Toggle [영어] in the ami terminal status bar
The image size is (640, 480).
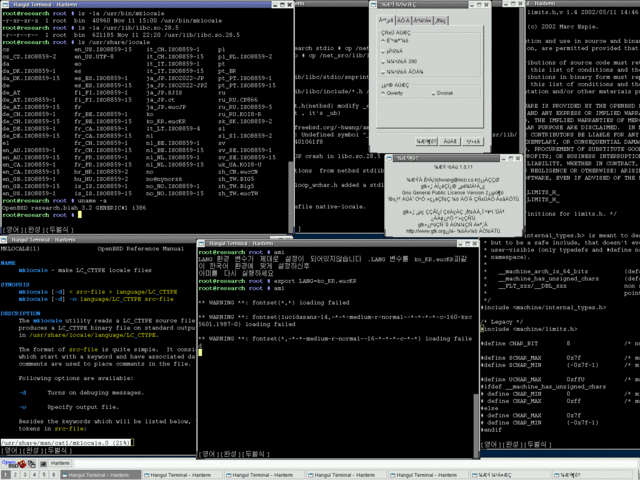click(x=207, y=454)
